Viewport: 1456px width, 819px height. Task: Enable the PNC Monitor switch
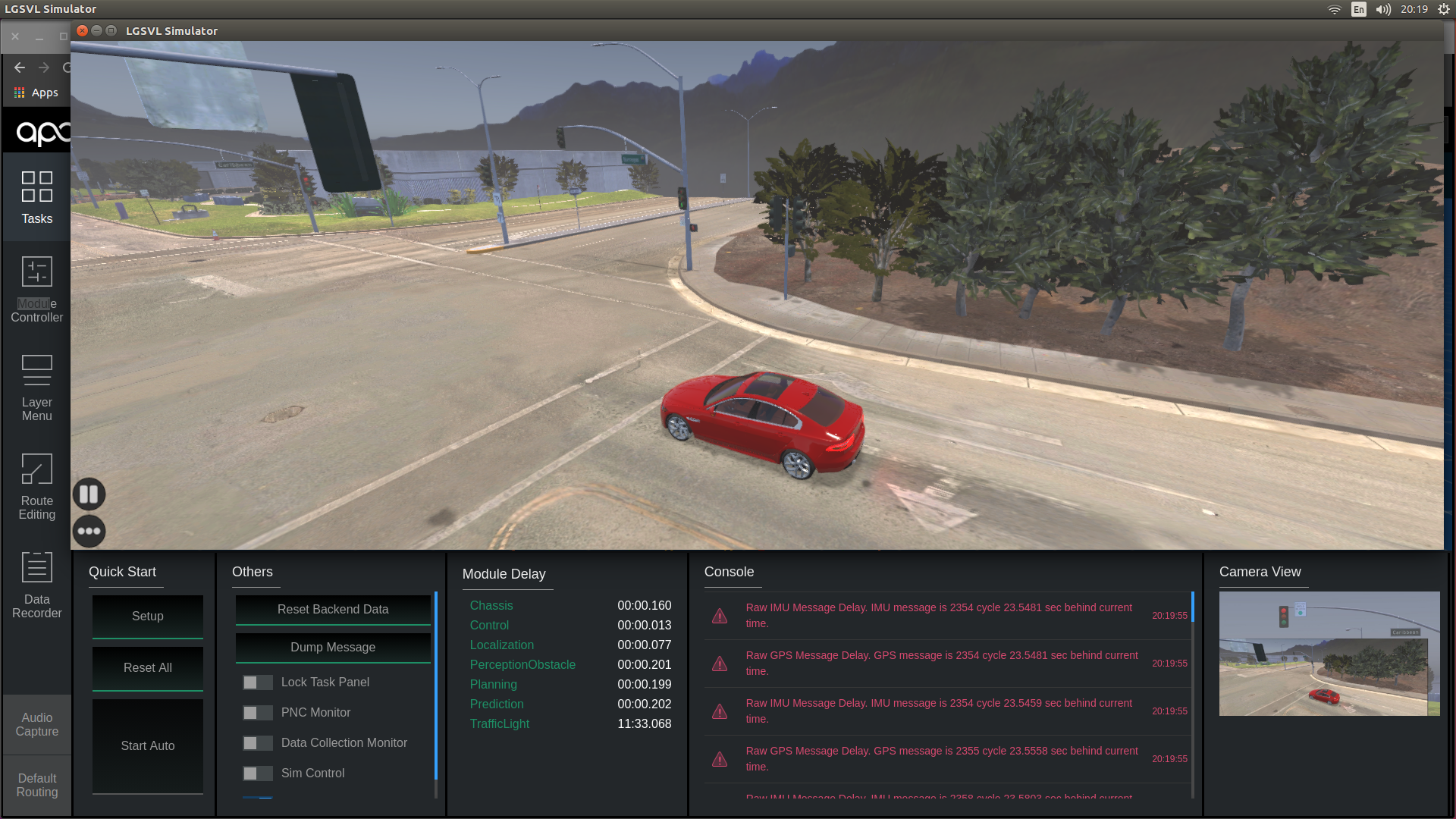pyautogui.click(x=257, y=713)
